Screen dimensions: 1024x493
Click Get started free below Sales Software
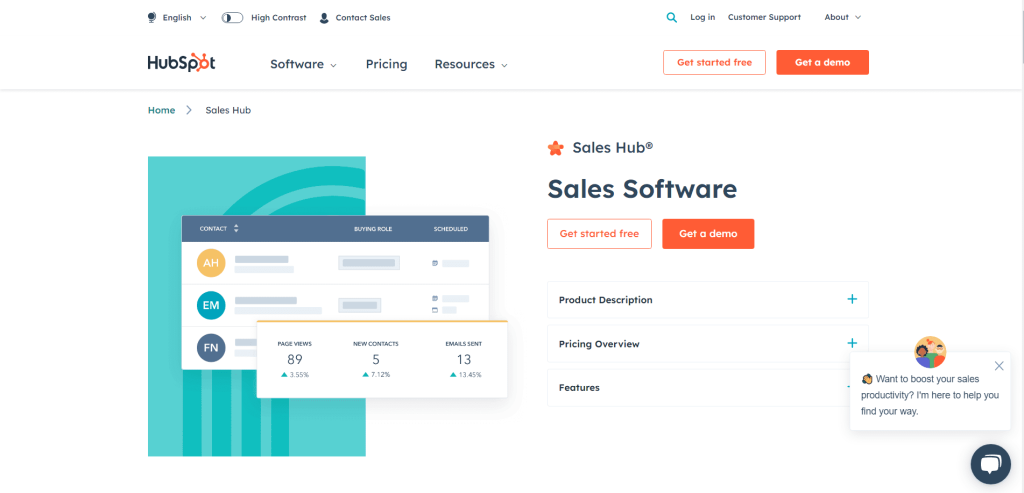pyautogui.click(x=600, y=234)
